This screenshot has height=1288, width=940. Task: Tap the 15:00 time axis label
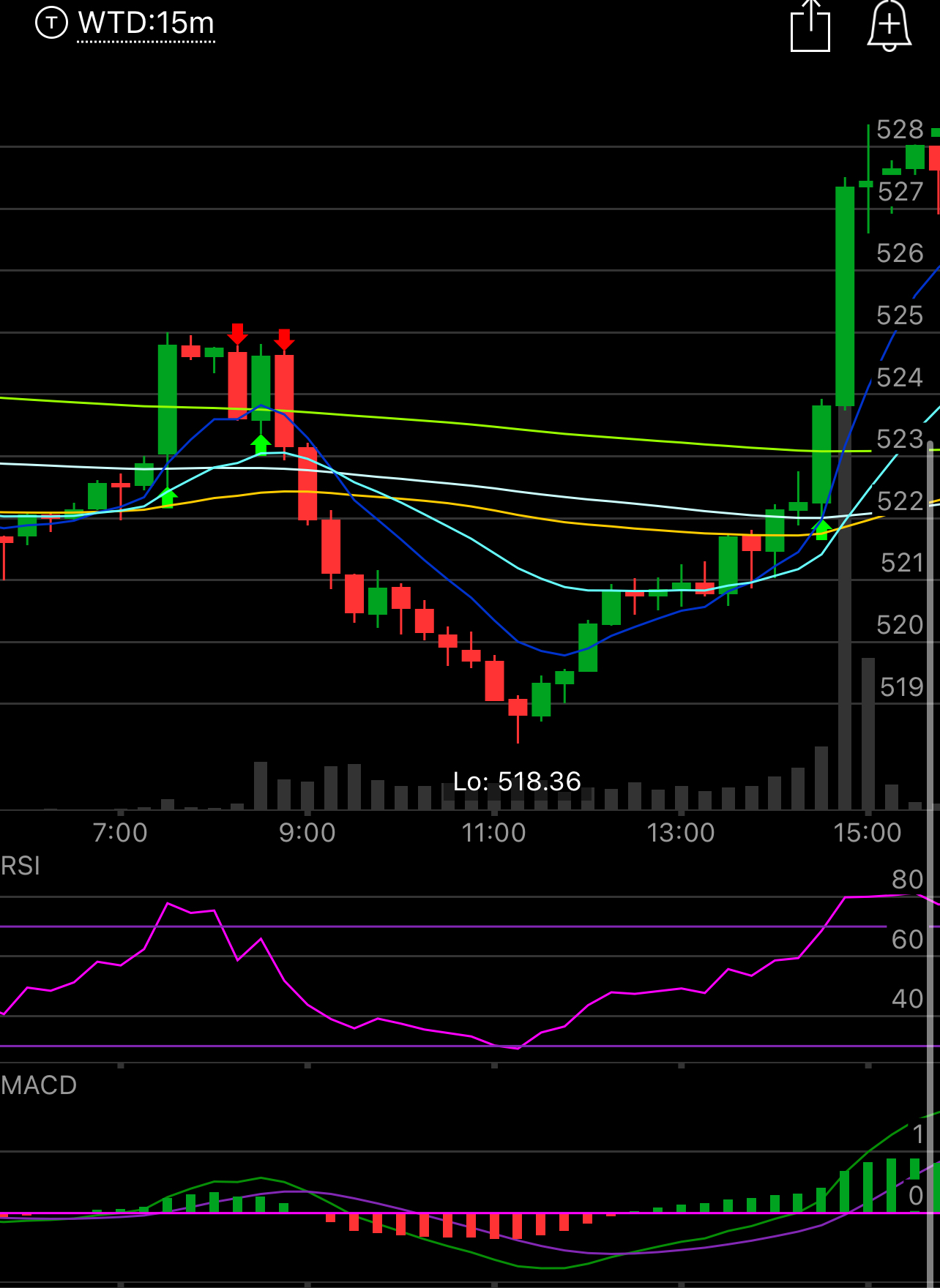[x=868, y=833]
